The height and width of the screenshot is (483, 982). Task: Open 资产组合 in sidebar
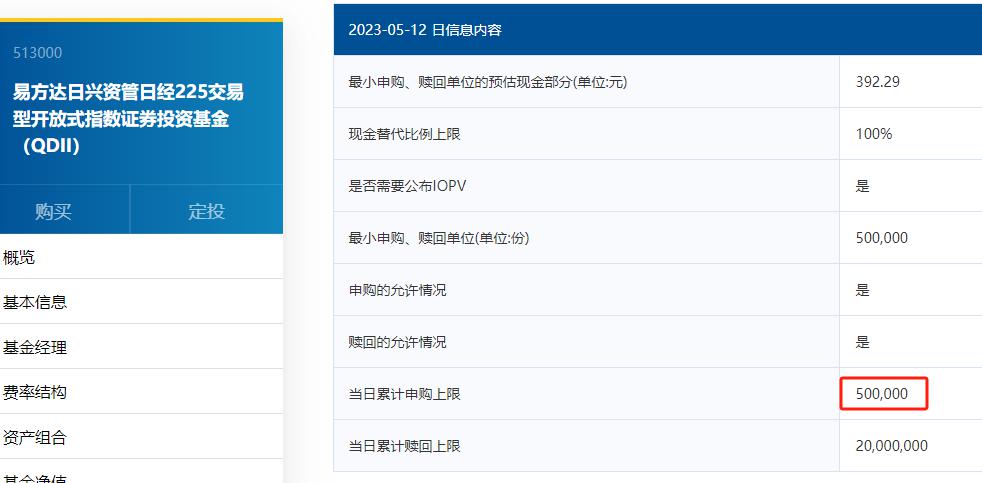coord(35,437)
